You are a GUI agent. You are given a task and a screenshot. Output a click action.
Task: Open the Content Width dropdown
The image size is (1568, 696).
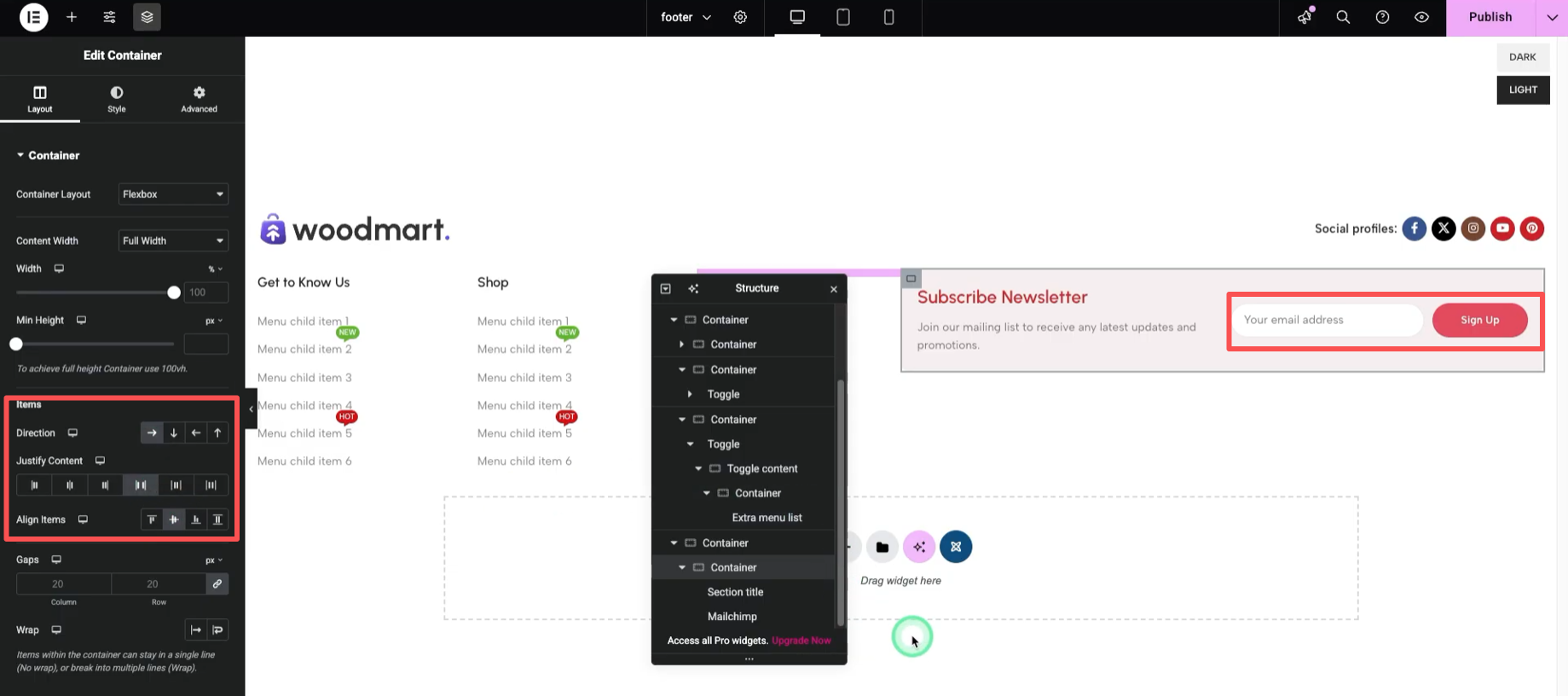point(173,241)
